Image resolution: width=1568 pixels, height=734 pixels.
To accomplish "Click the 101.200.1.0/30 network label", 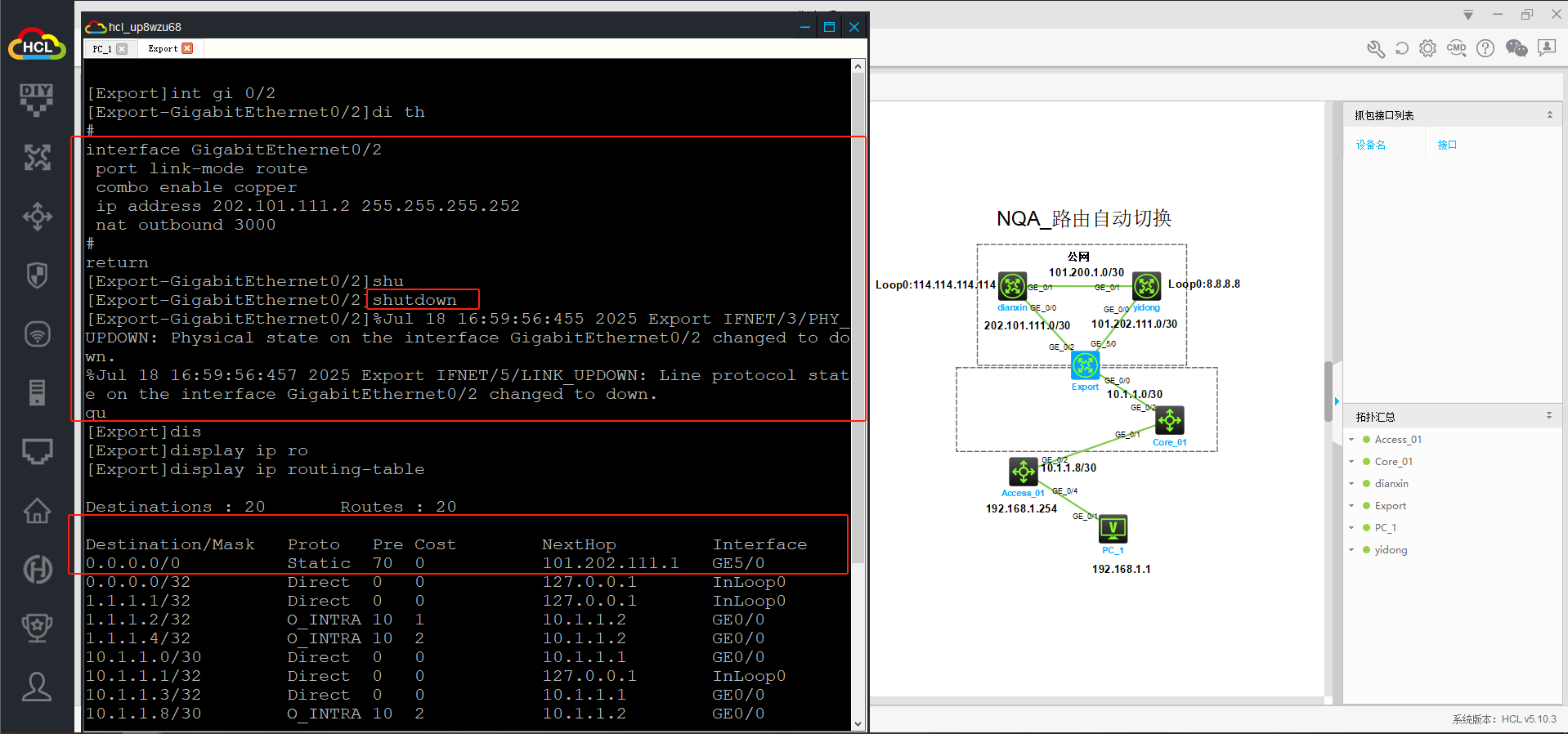I will (x=1086, y=272).
